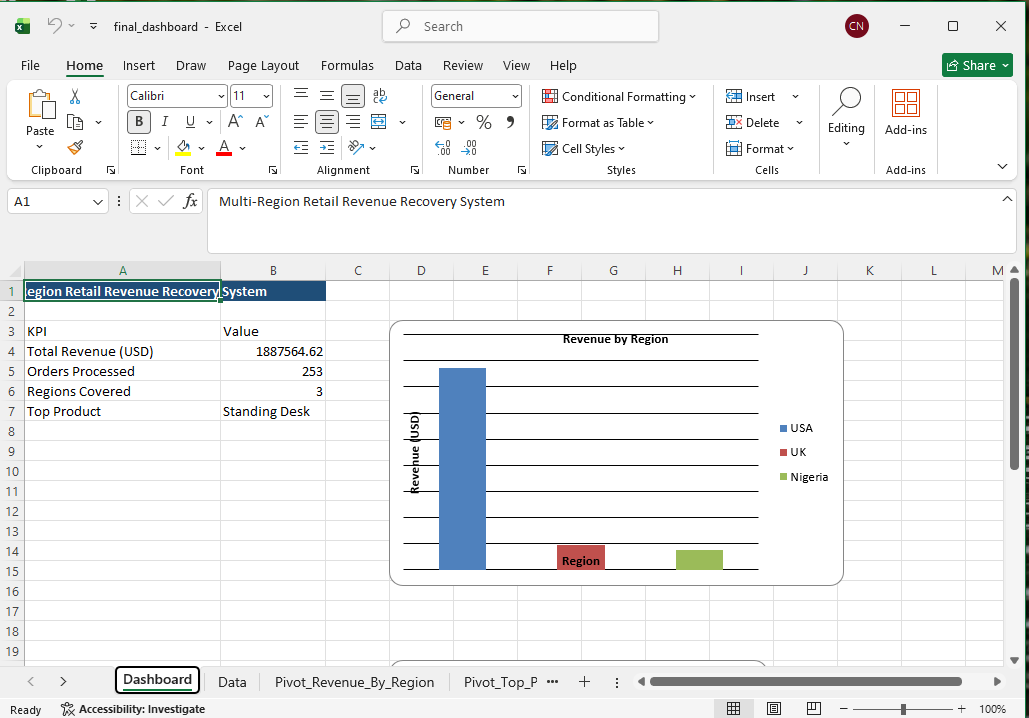Click the Font Color A icon

224,148
